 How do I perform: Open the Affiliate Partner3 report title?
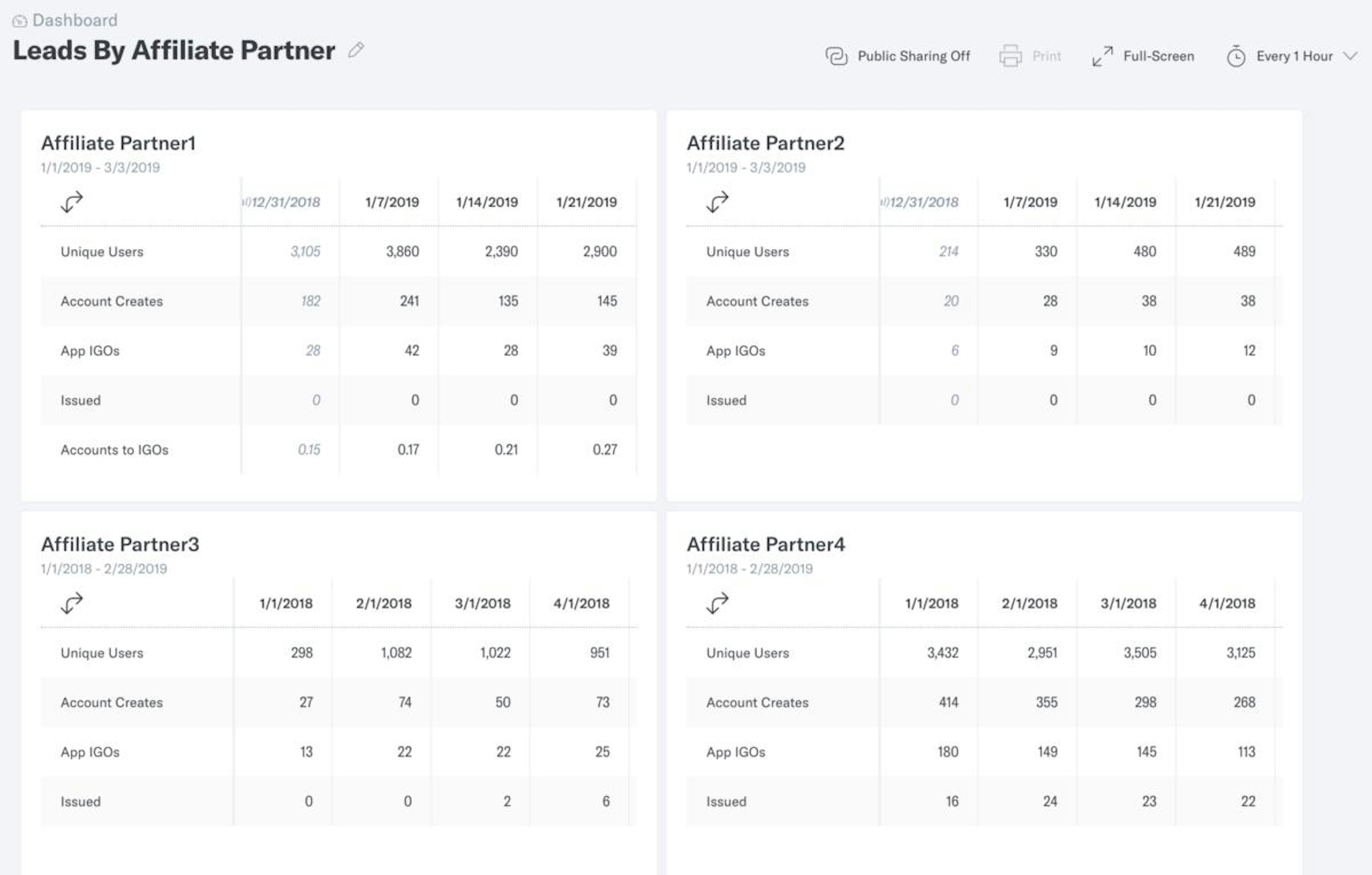point(120,544)
